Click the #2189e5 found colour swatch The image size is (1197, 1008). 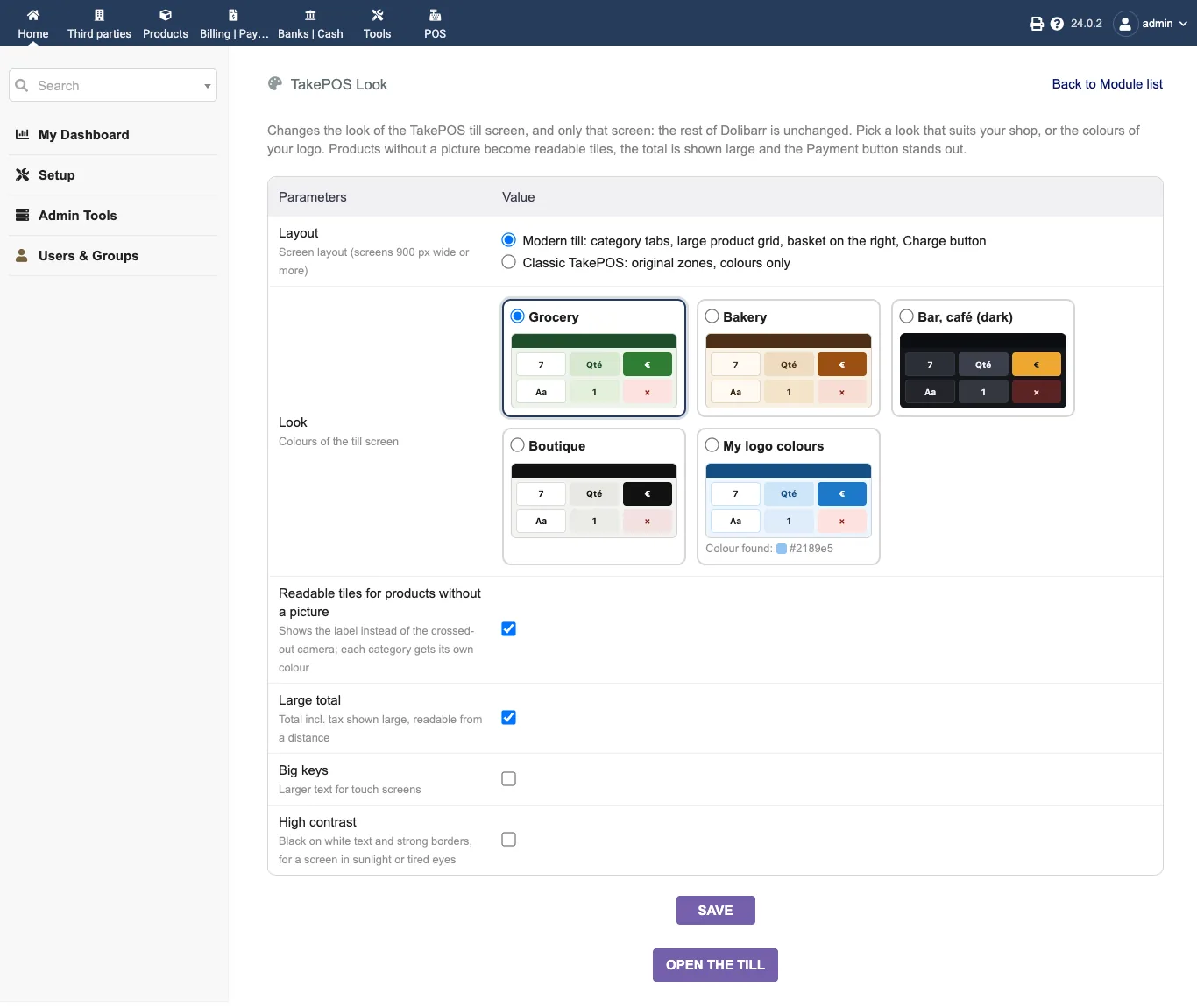782,549
